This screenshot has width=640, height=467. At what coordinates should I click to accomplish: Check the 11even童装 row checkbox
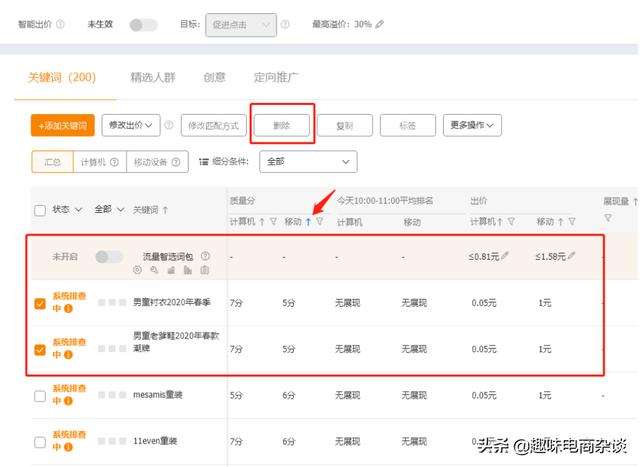tap(40, 442)
